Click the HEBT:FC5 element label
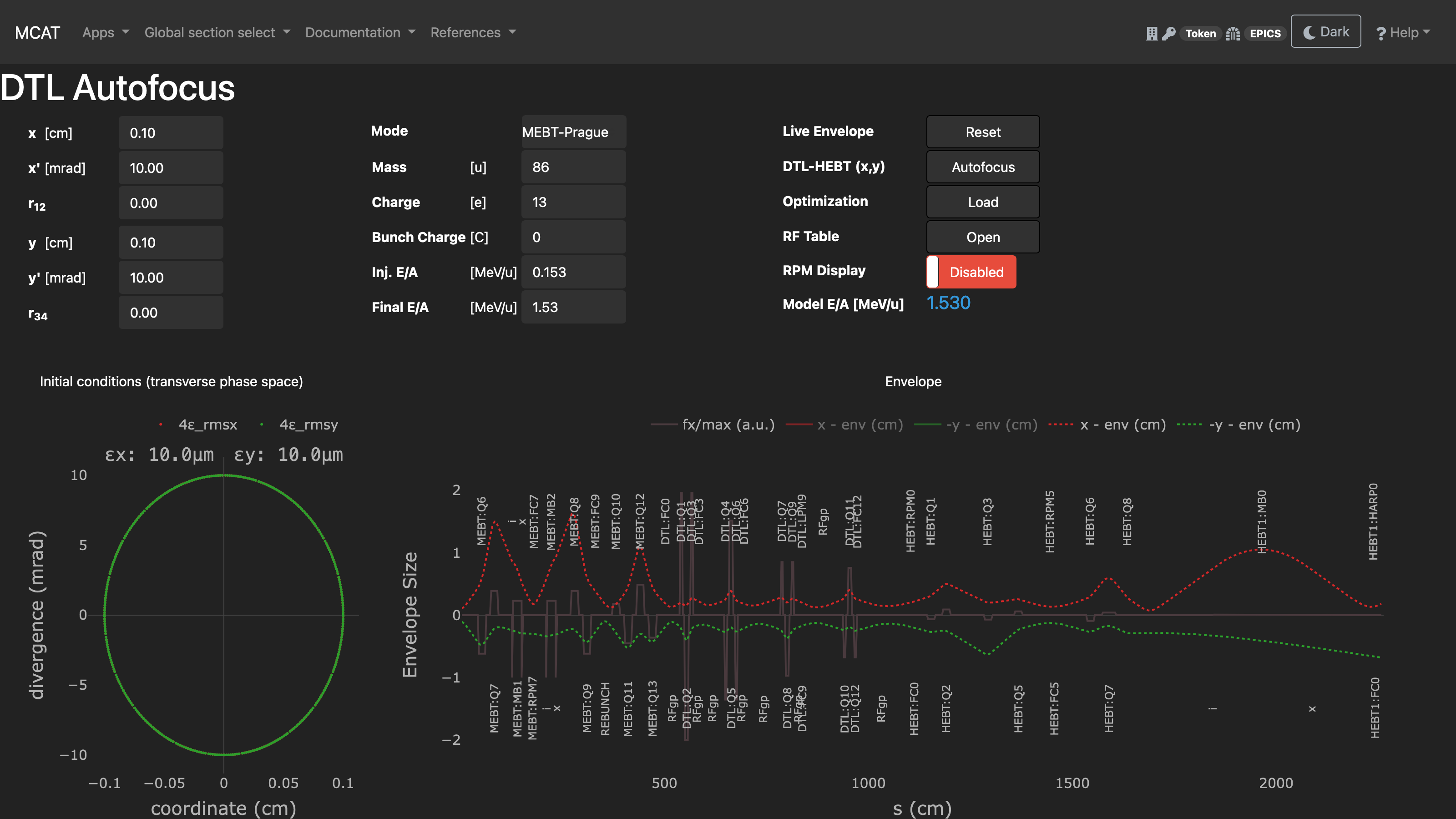Screen dimensions: 1456x819 [x=1054, y=709]
